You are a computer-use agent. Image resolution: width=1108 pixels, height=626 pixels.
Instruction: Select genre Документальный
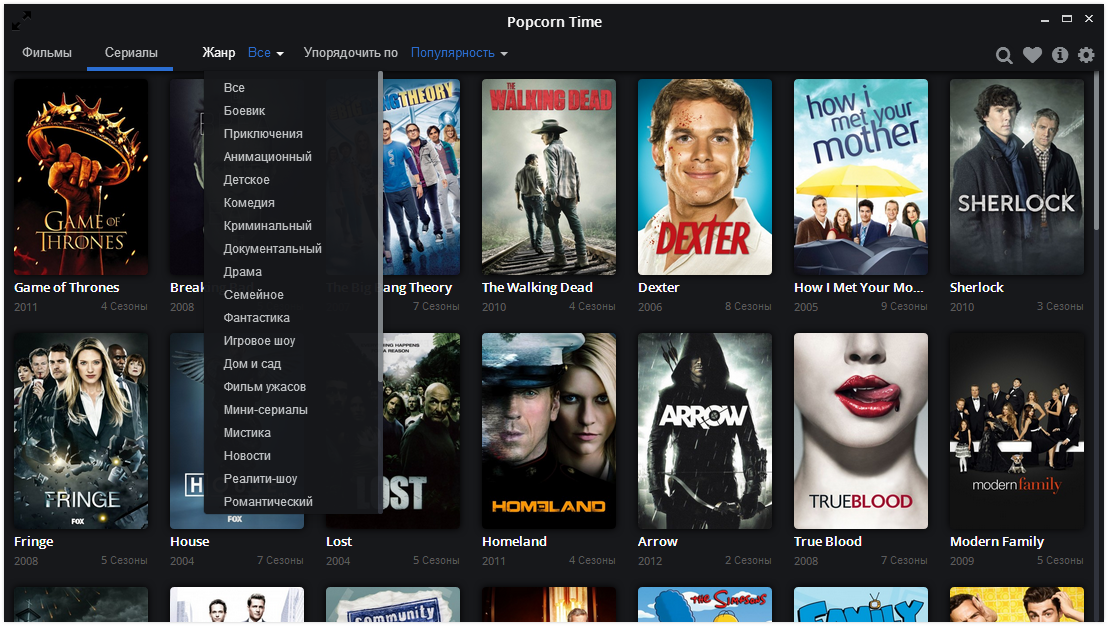click(x=272, y=249)
